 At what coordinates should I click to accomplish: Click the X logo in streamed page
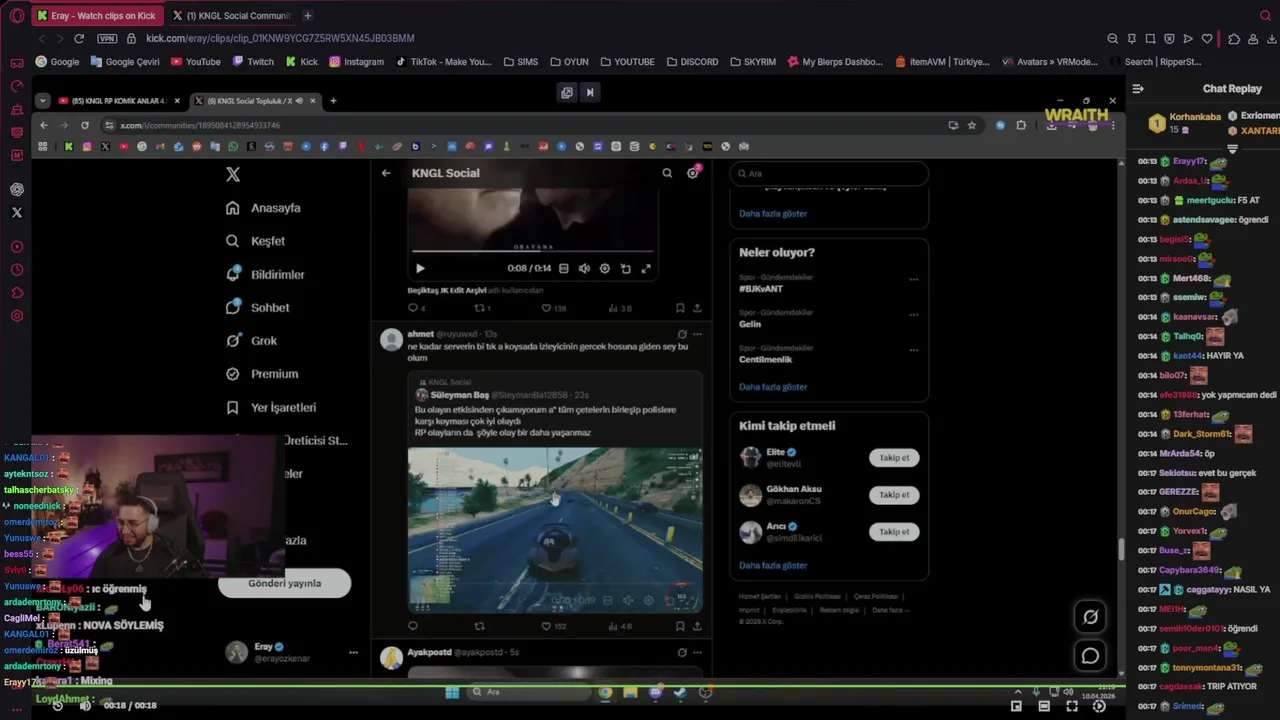pyautogui.click(x=233, y=174)
